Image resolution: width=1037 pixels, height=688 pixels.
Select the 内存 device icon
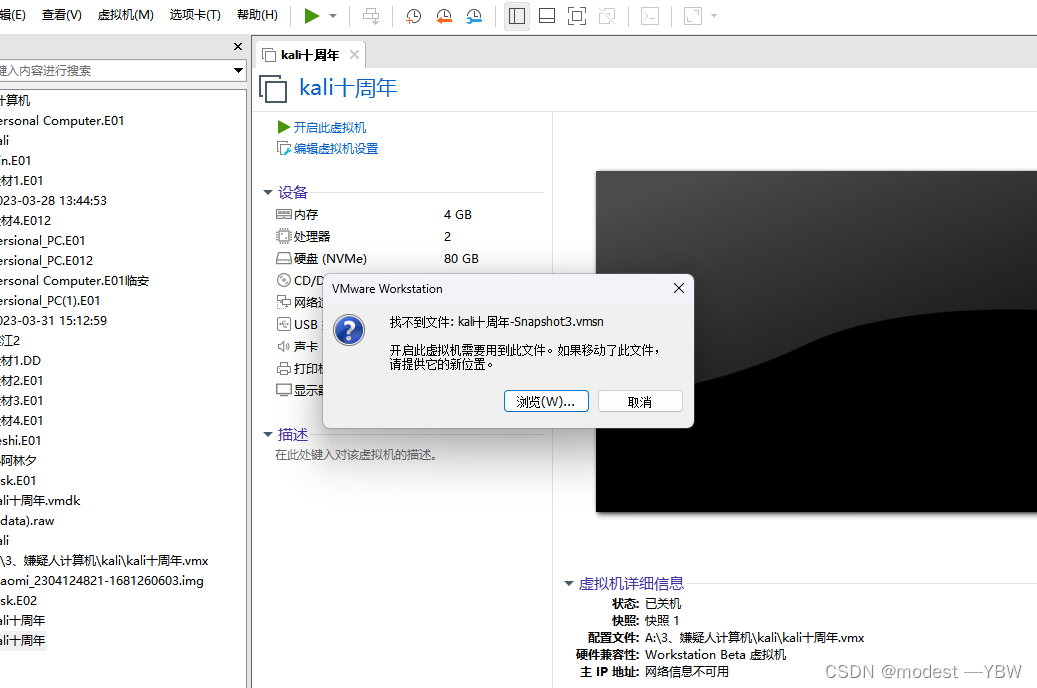pos(284,214)
